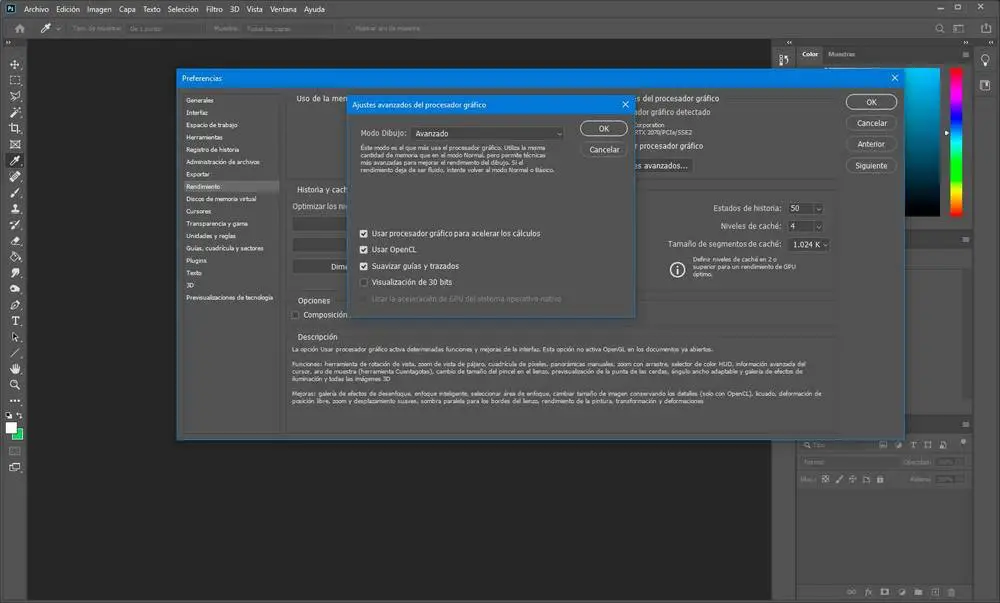Screen dimensions: 1000x603
Task: Choose the Rectangular Marquee tool
Action: pos(15,80)
